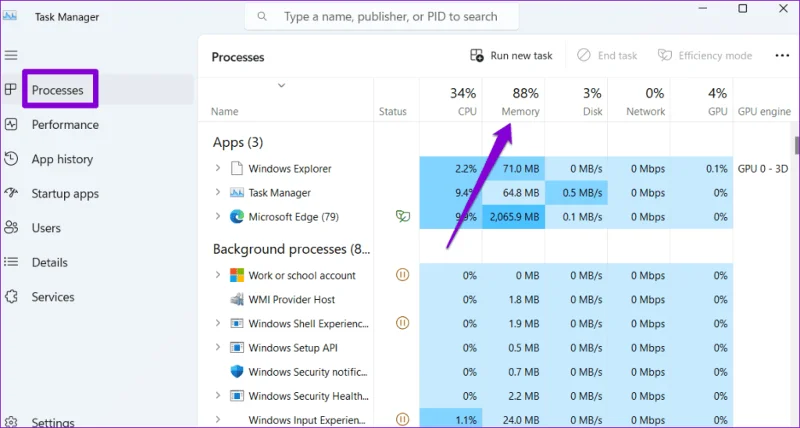
Task: Expand Windows Security Health process
Action: point(218,395)
